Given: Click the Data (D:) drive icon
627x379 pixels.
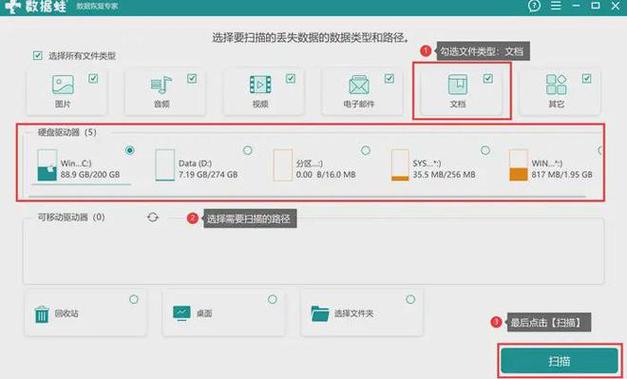Looking at the screenshot, I should pyautogui.click(x=165, y=165).
